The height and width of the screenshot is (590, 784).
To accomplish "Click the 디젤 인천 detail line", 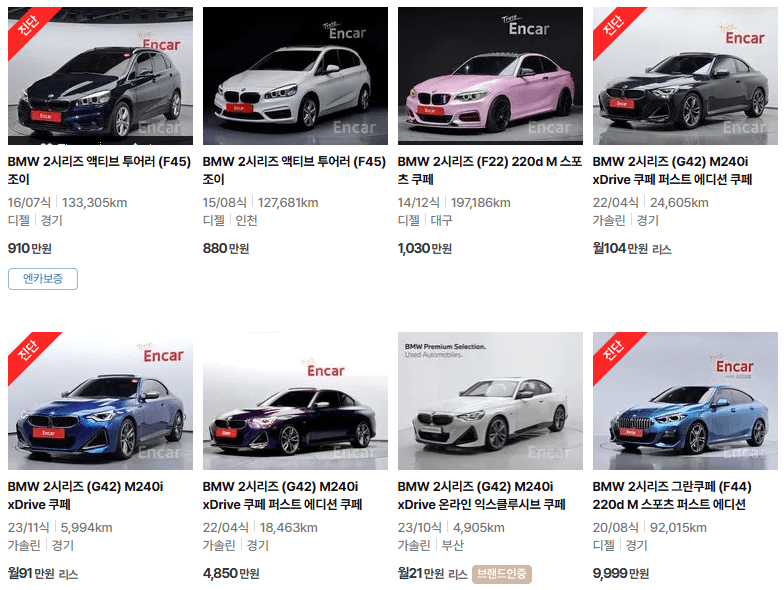I will (x=230, y=220).
